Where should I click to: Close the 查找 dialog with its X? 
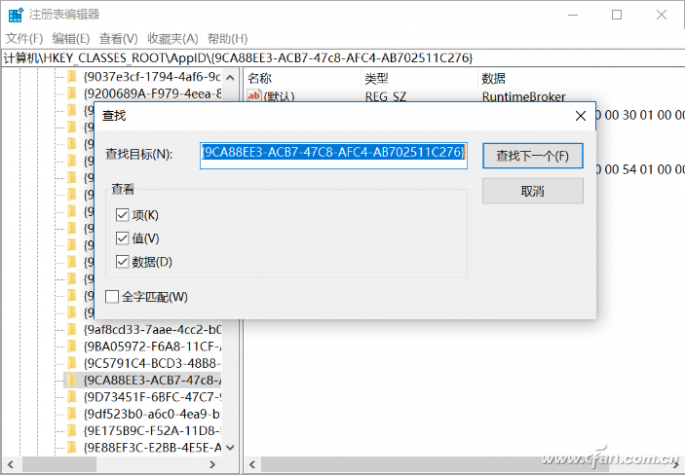pos(579,116)
